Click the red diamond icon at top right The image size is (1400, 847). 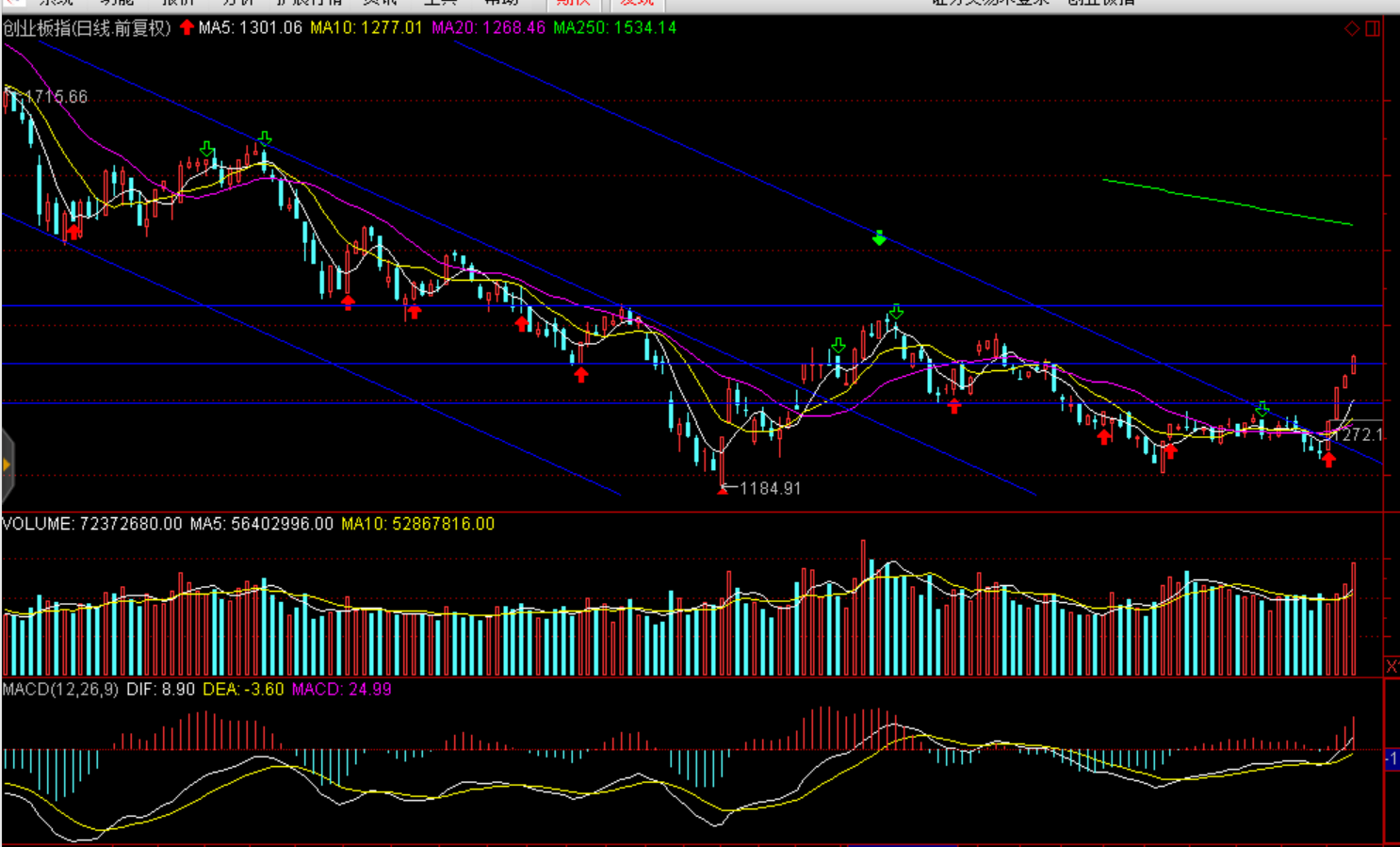tap(1352, 29)
